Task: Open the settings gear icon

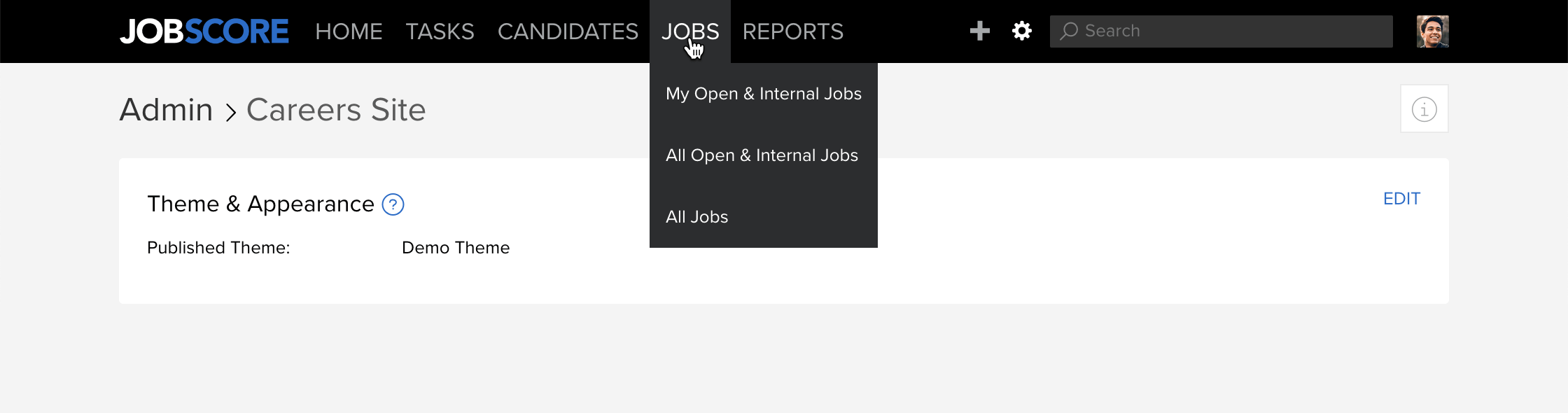Action: point(1022,31)
